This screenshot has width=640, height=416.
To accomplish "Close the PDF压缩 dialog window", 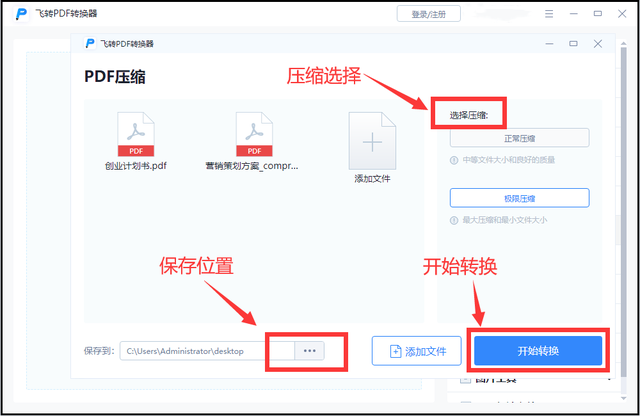I will (597, 44).
